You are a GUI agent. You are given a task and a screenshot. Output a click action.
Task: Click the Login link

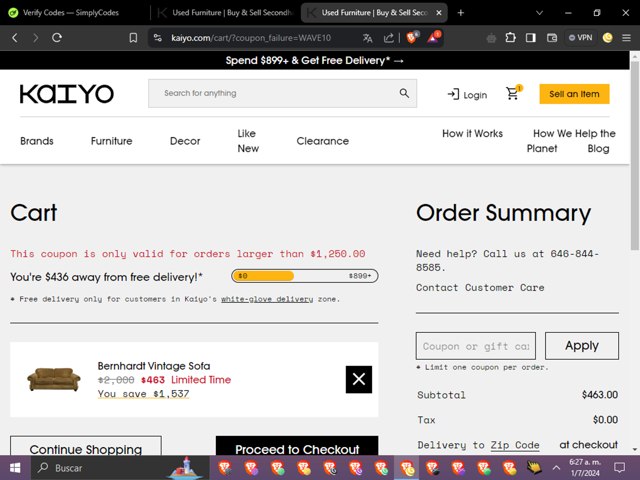[x=467, y=95]
